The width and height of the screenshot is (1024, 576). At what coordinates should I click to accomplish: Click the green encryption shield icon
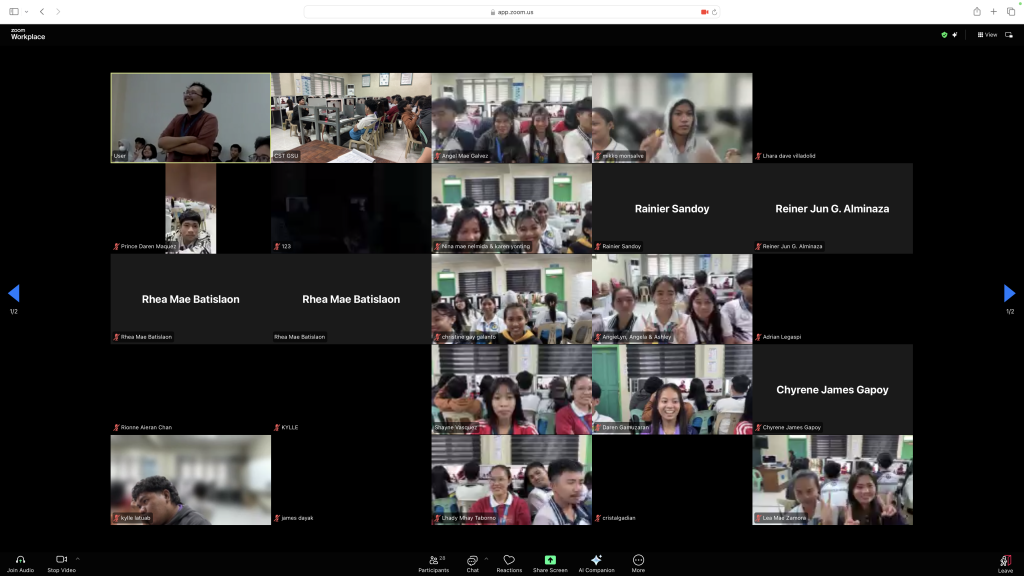pyautogui.click(x=944, y=35)
